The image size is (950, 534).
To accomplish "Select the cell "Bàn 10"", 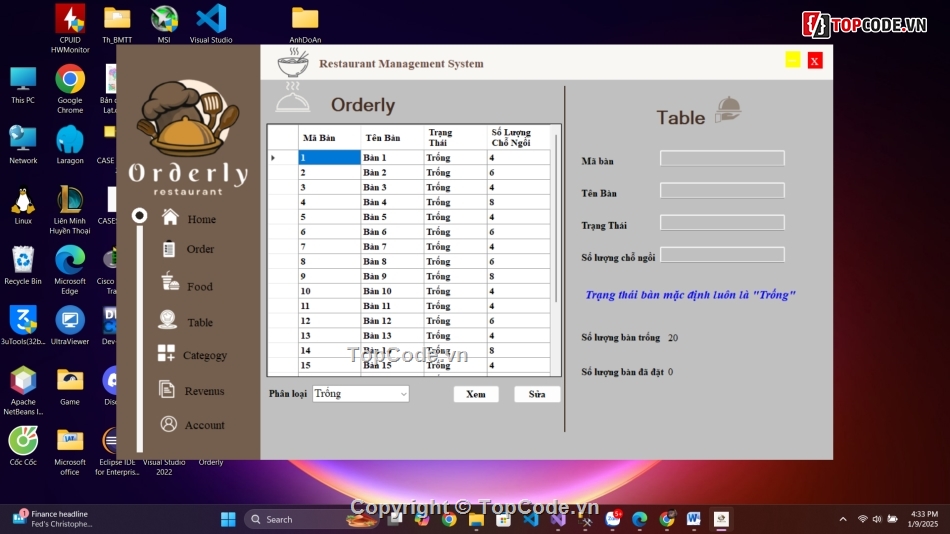I will click(392, 291).
